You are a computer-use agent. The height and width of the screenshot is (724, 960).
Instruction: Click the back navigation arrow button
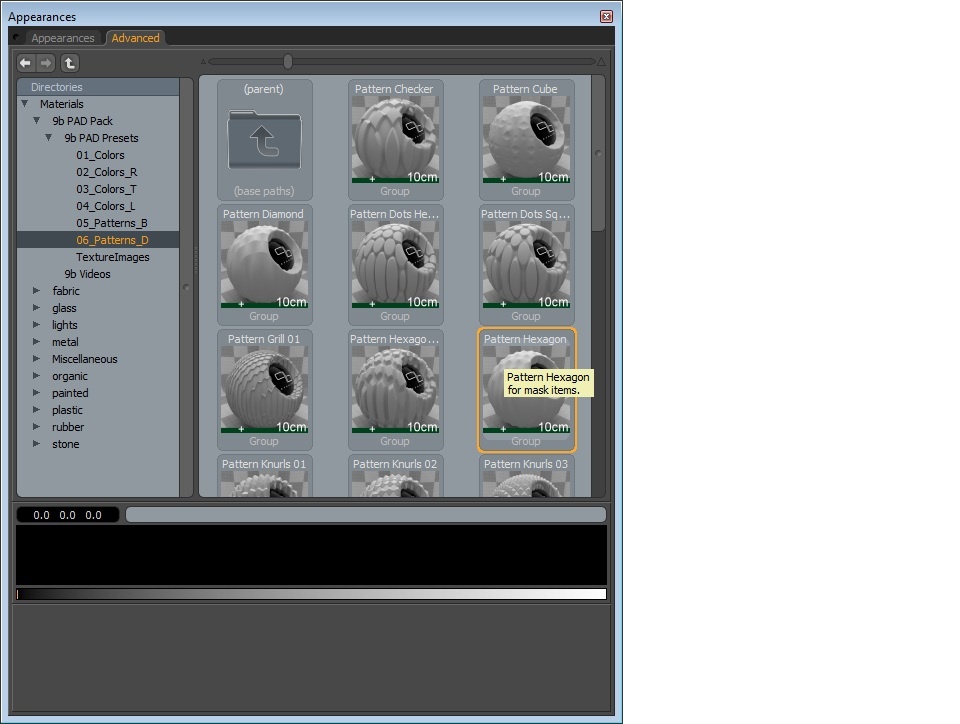(25, 62)
